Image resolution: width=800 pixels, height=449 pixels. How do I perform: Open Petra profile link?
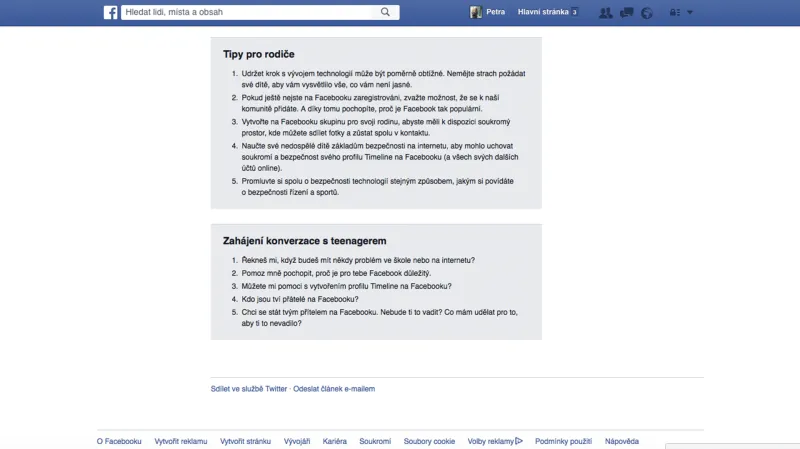495,12
